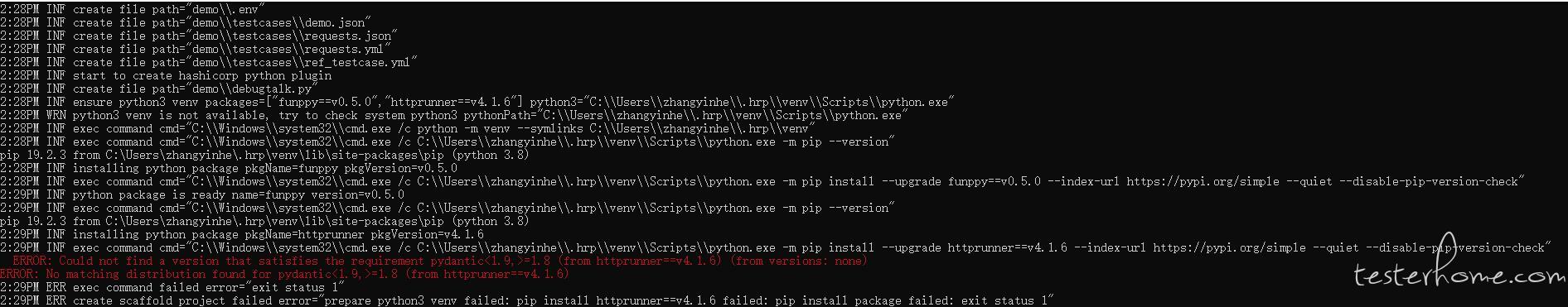The image size is (1568, 307).
Task: Click the demo.json create file line
Action: 186,22
